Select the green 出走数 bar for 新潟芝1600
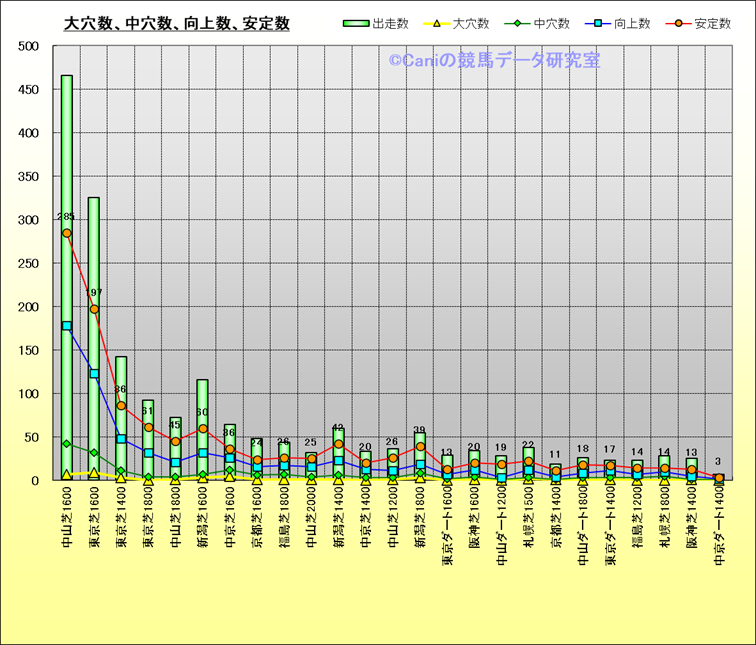 coord(203,400)
